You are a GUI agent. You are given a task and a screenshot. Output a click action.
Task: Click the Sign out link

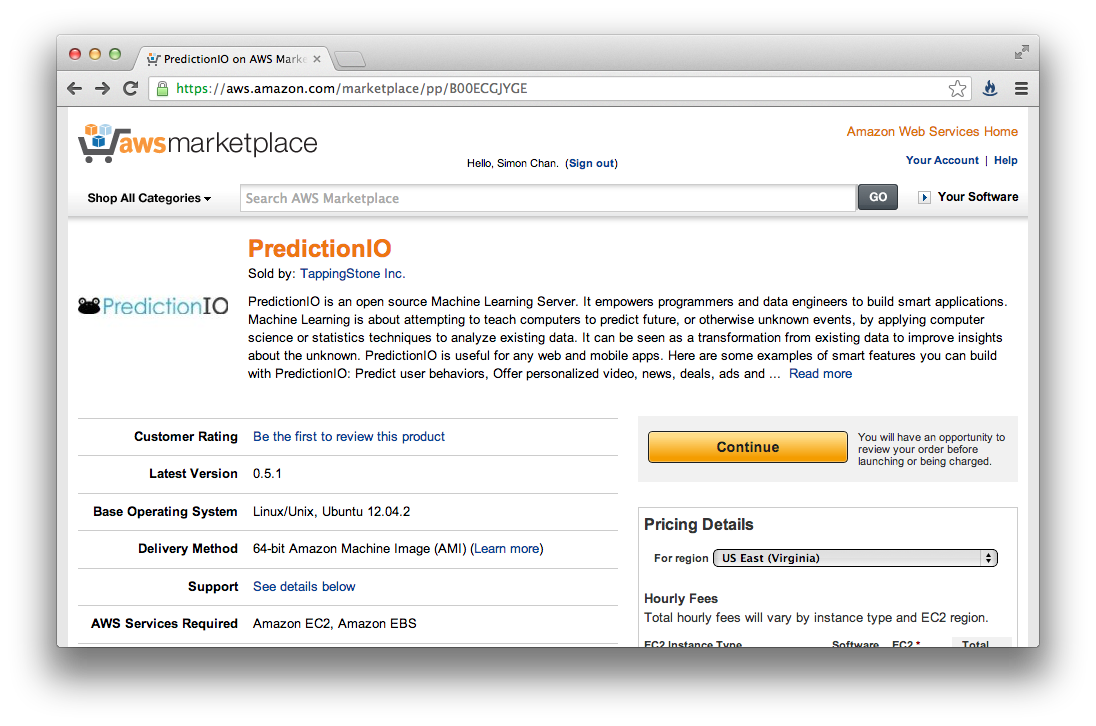[592, 163]
